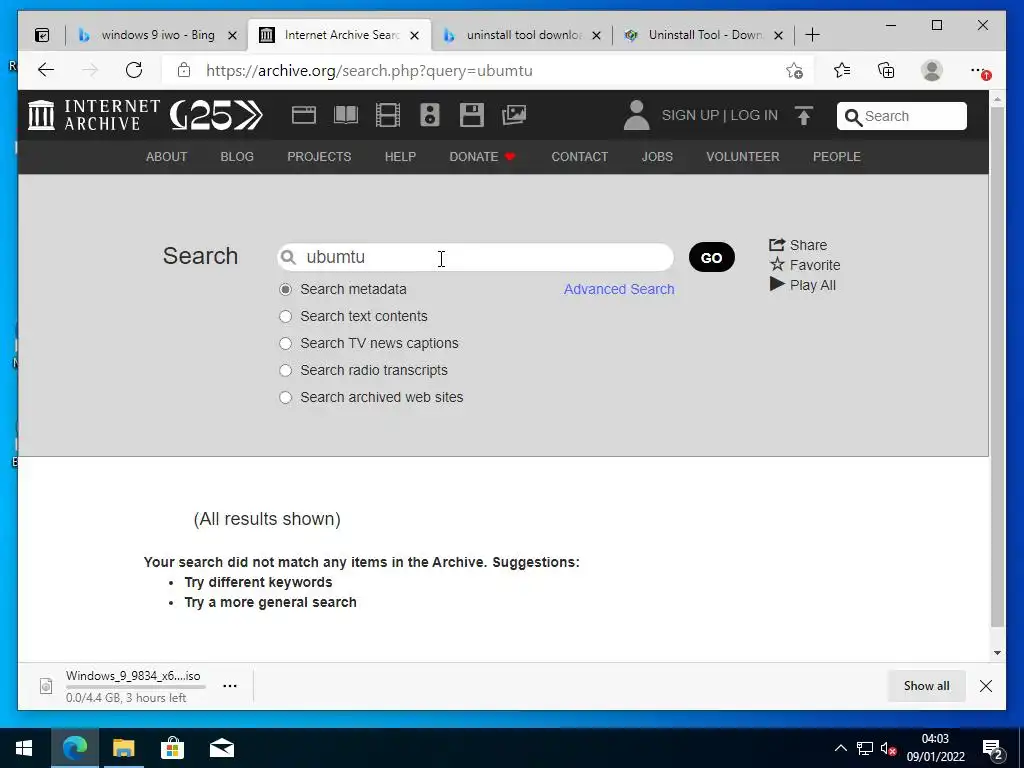
Task: Open the Internet Archive home logo
Action: (93, 115)
